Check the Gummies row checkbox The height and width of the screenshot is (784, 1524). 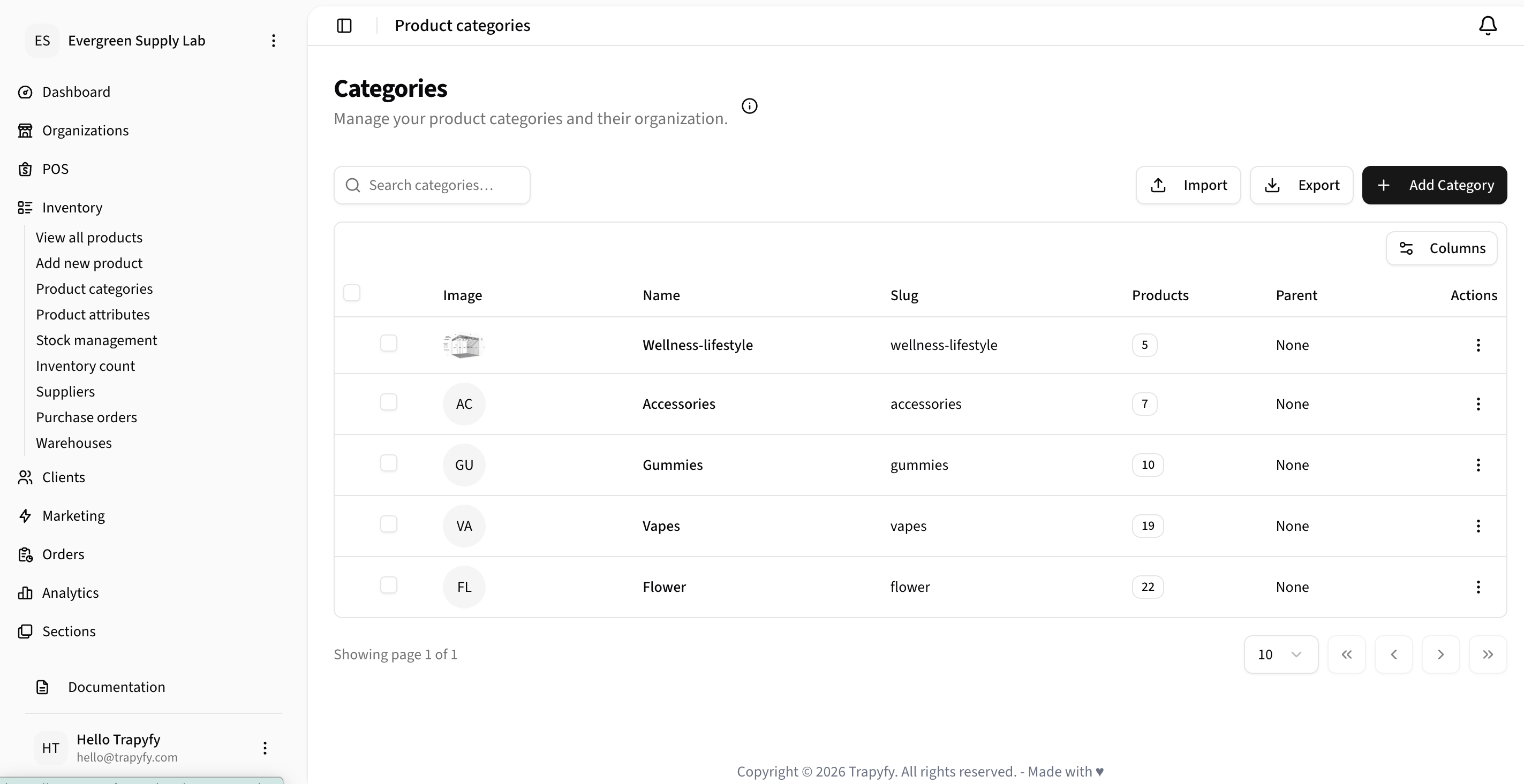click(389, 463)
